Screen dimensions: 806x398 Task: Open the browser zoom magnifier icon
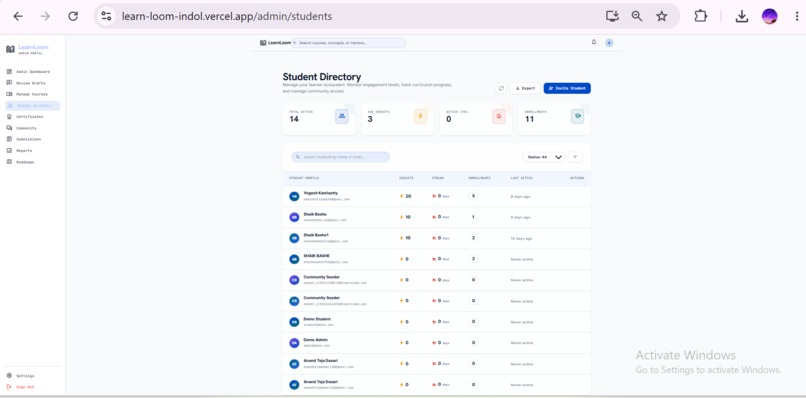coord(637,16)
